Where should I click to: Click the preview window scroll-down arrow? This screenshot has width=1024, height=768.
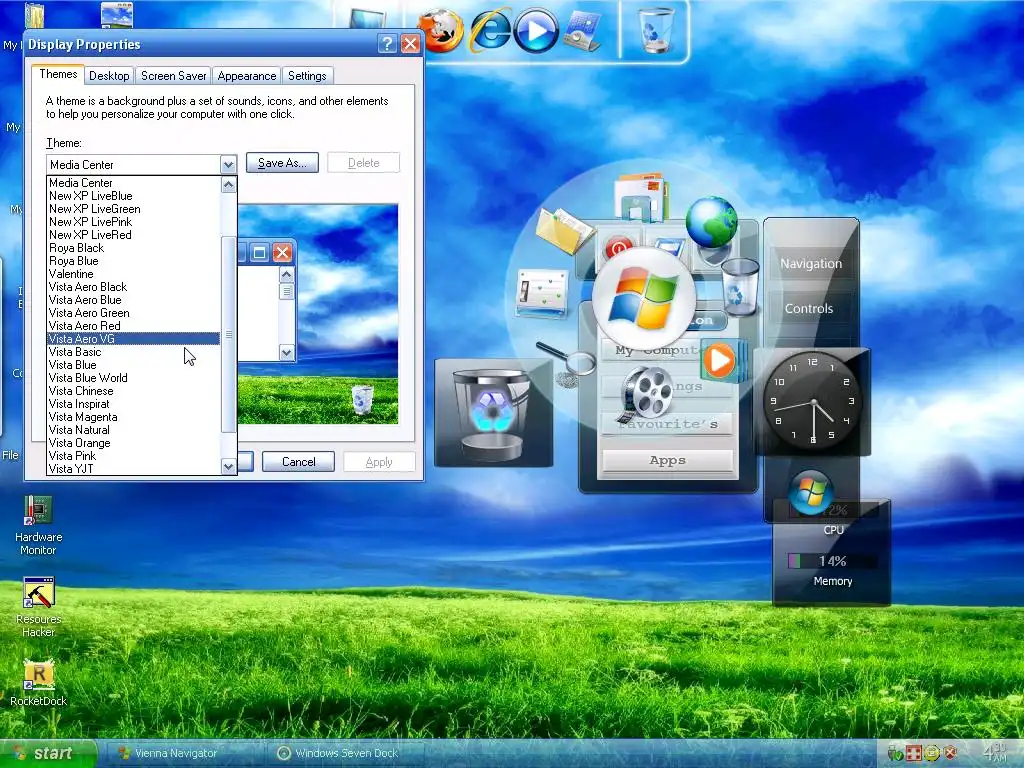(286, 353)
